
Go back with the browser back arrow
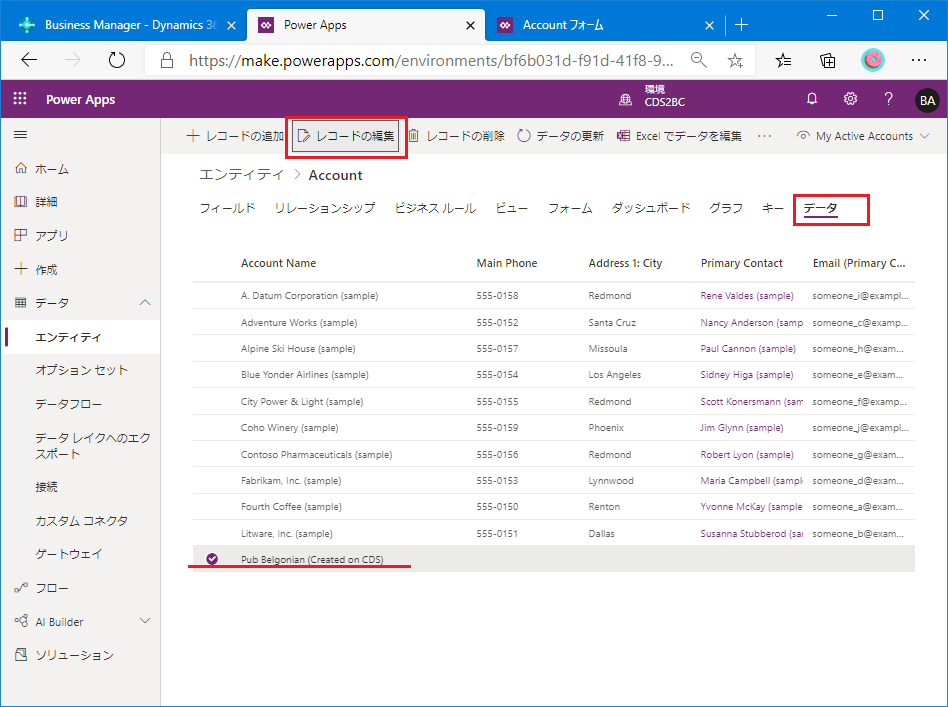(x=29, y=60)
